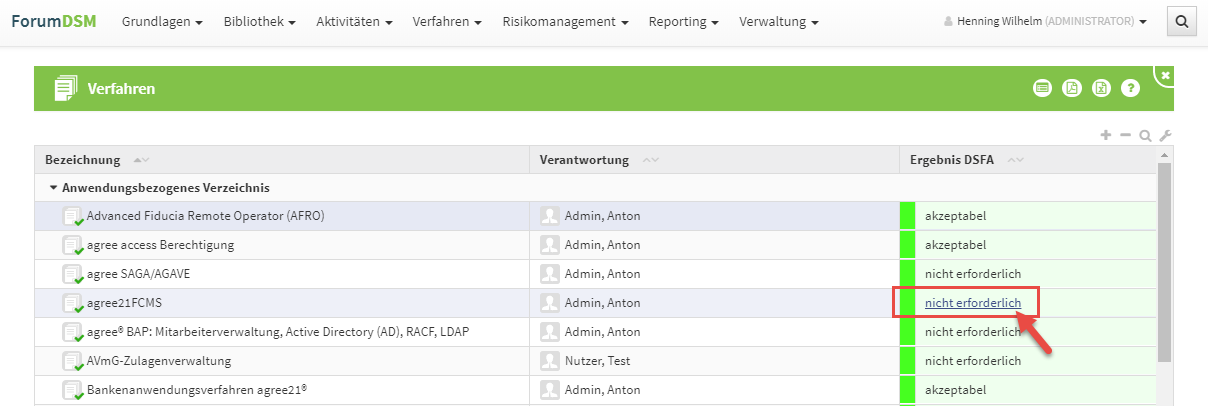Viewport: 1208px width, 406px height.
Task: Open table settings wrench icon
Action: (x=1164, y=135)
